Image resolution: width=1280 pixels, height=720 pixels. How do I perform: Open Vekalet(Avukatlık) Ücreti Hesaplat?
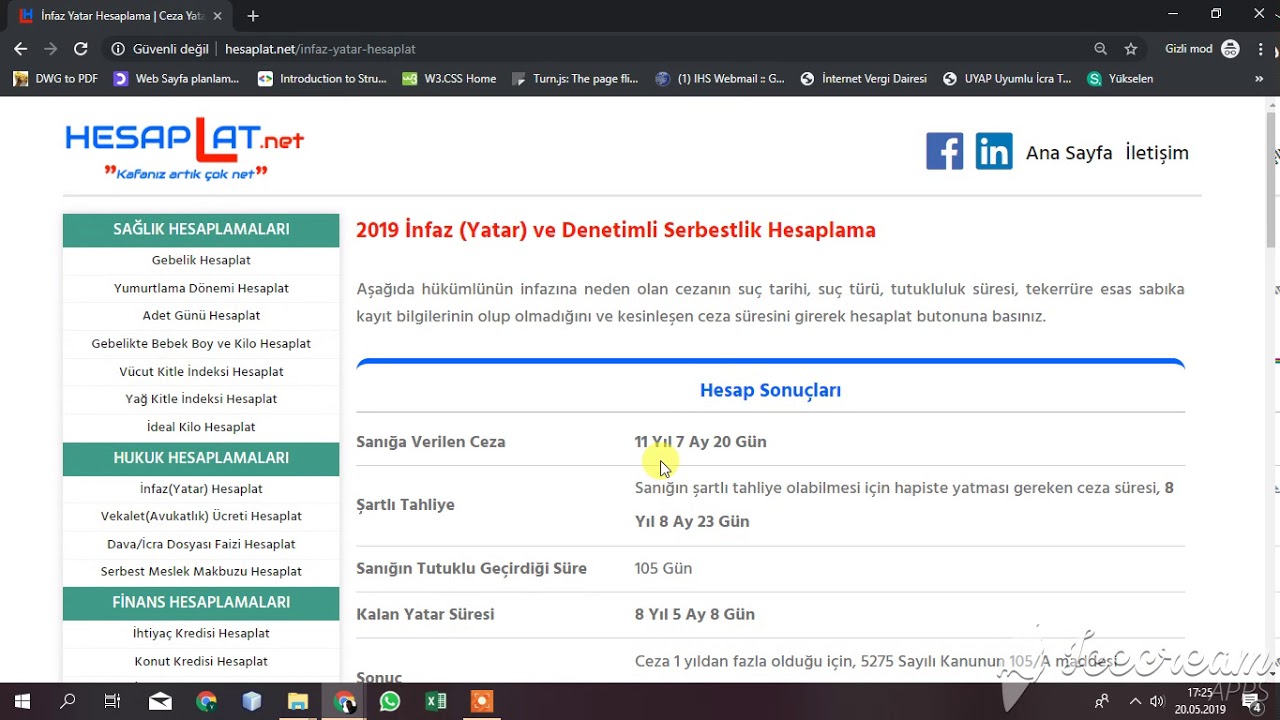pyautogui.click(x=201, y=516)
